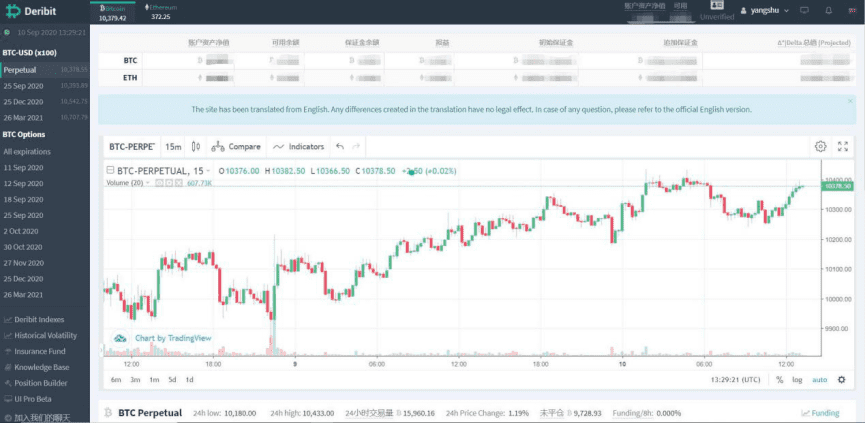Toggle log scale on the chart

(x=797, y=379)
